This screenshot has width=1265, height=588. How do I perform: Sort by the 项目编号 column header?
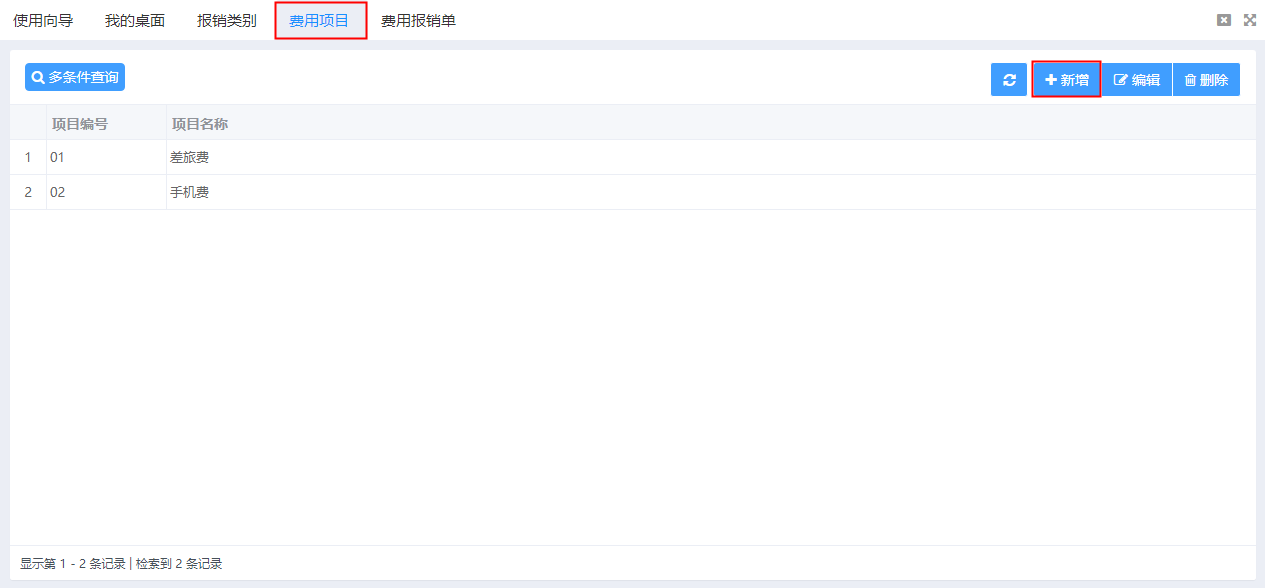(x=106, y=123)
